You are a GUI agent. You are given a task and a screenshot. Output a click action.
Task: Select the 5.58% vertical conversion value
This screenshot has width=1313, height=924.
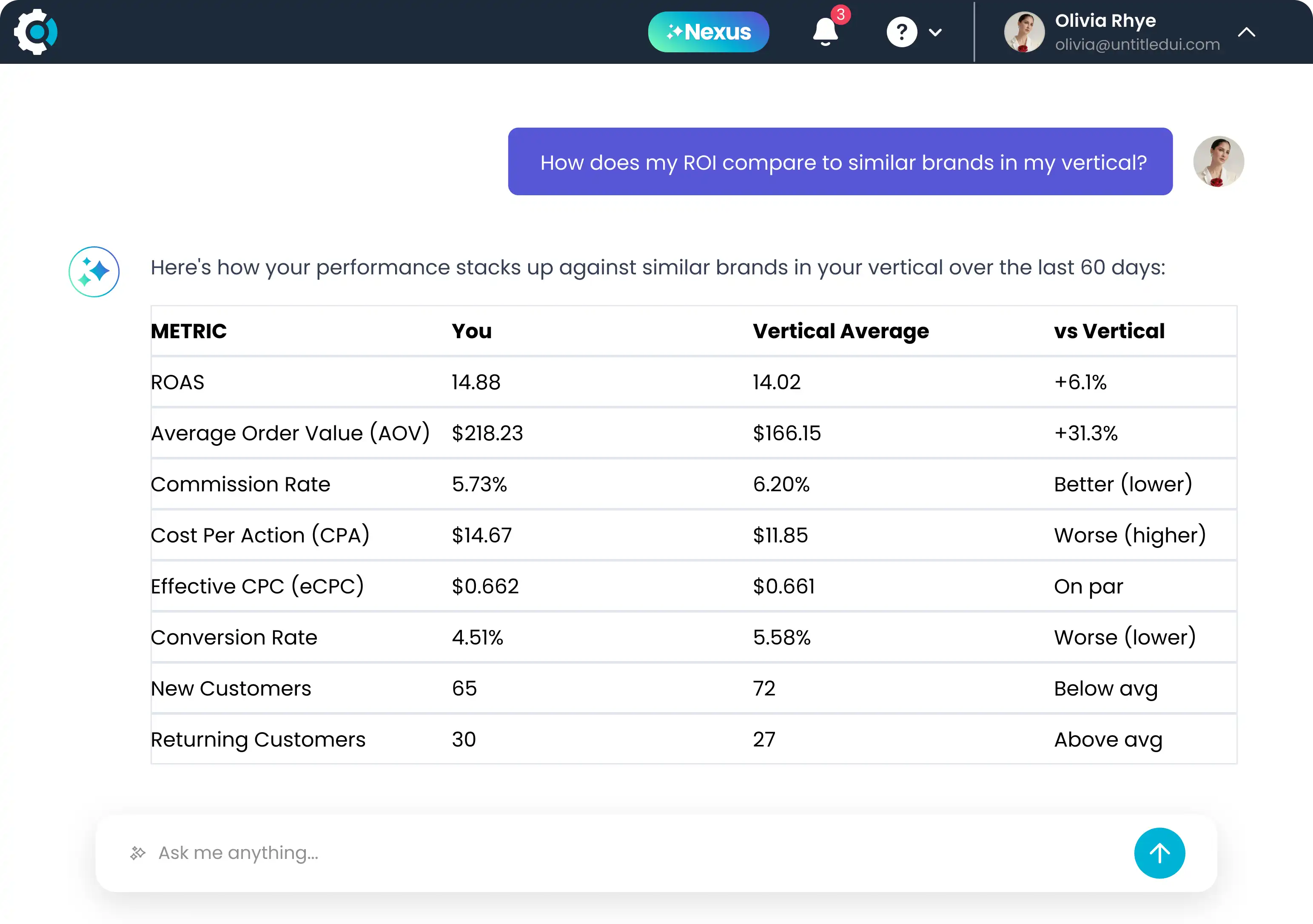(x=782, y=637)
